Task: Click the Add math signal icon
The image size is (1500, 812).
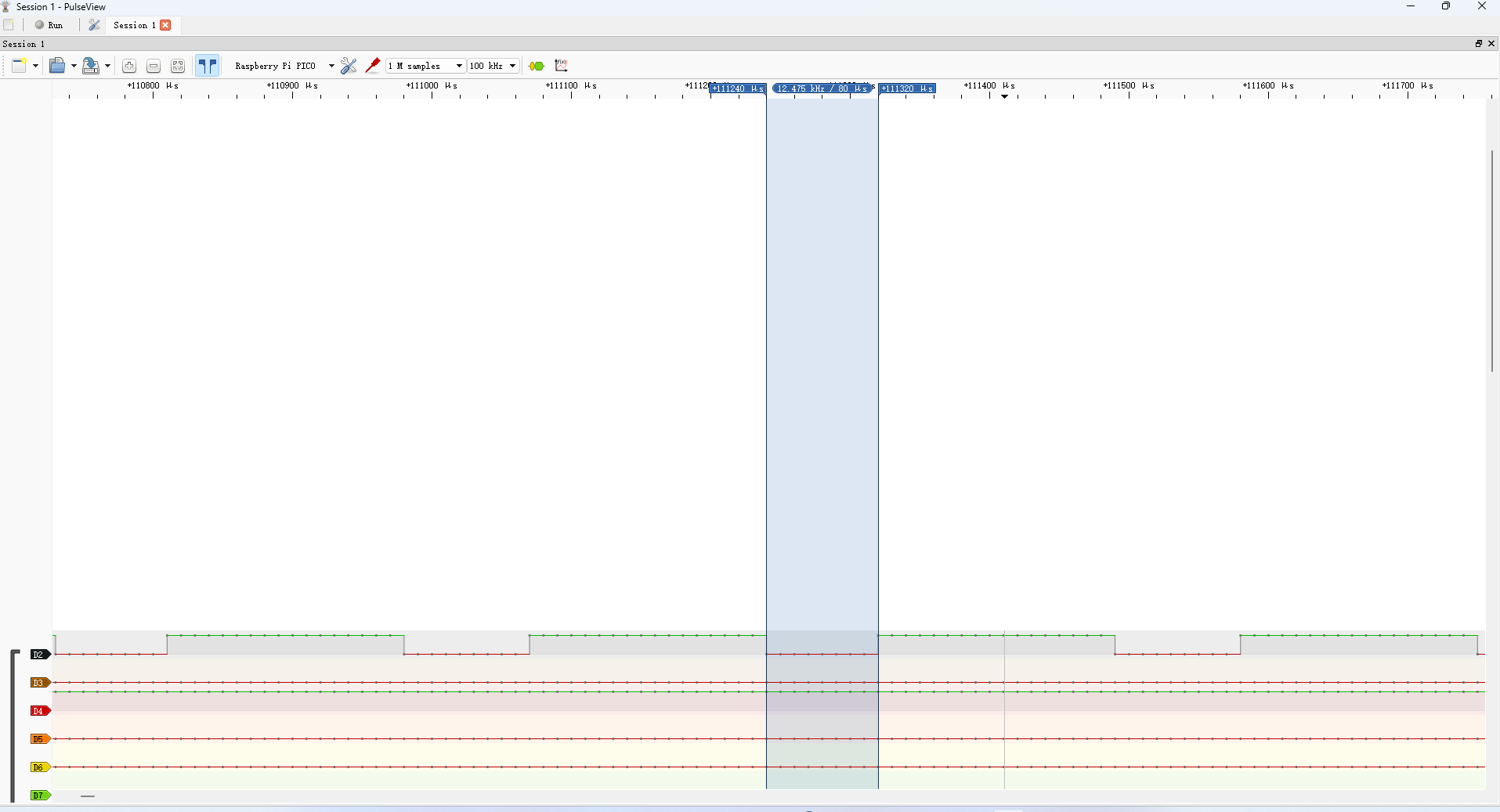Action: click(x=561, y=66)
